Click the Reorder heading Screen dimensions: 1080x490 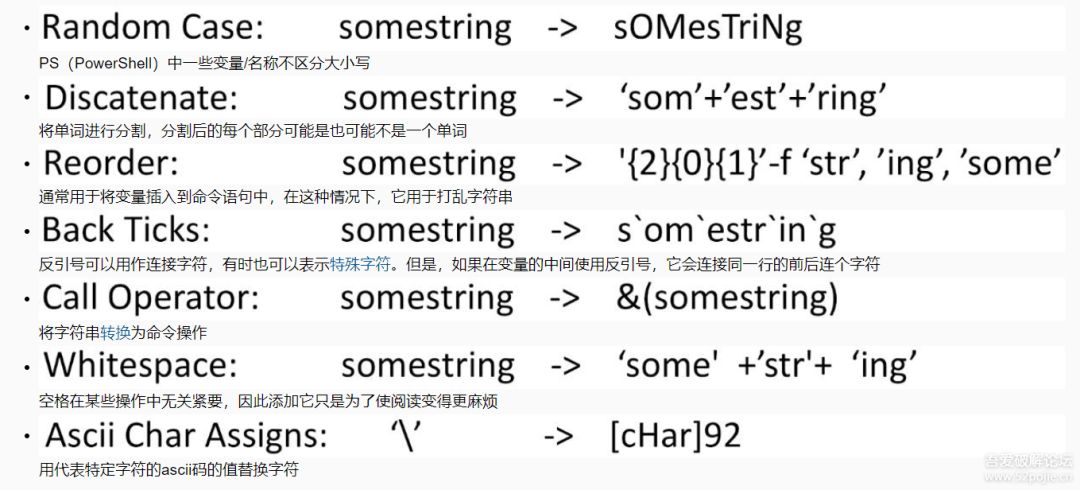(111, 164)
